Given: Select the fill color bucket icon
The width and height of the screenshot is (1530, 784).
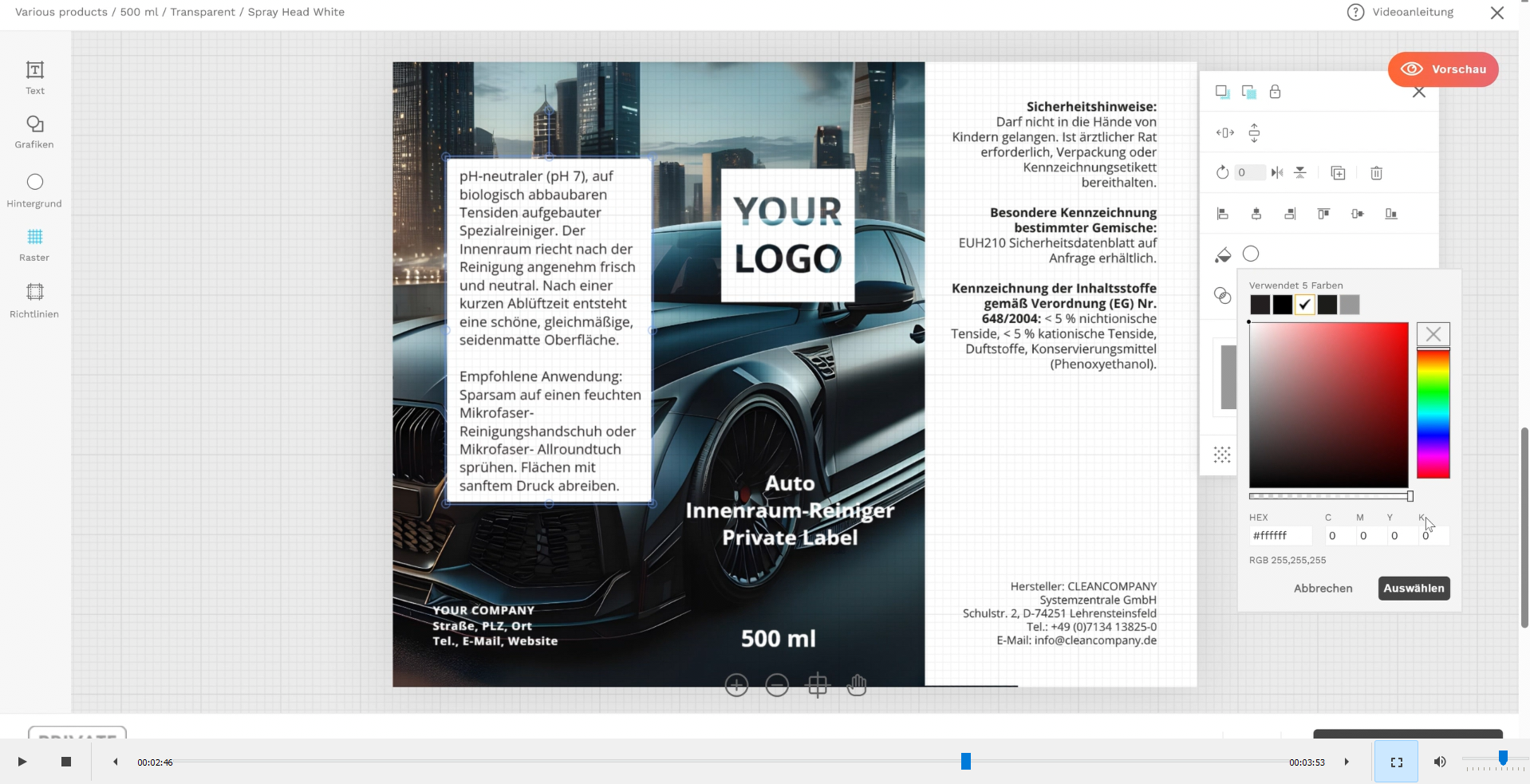Looking at the screenshot, I should click(1224, 254).
